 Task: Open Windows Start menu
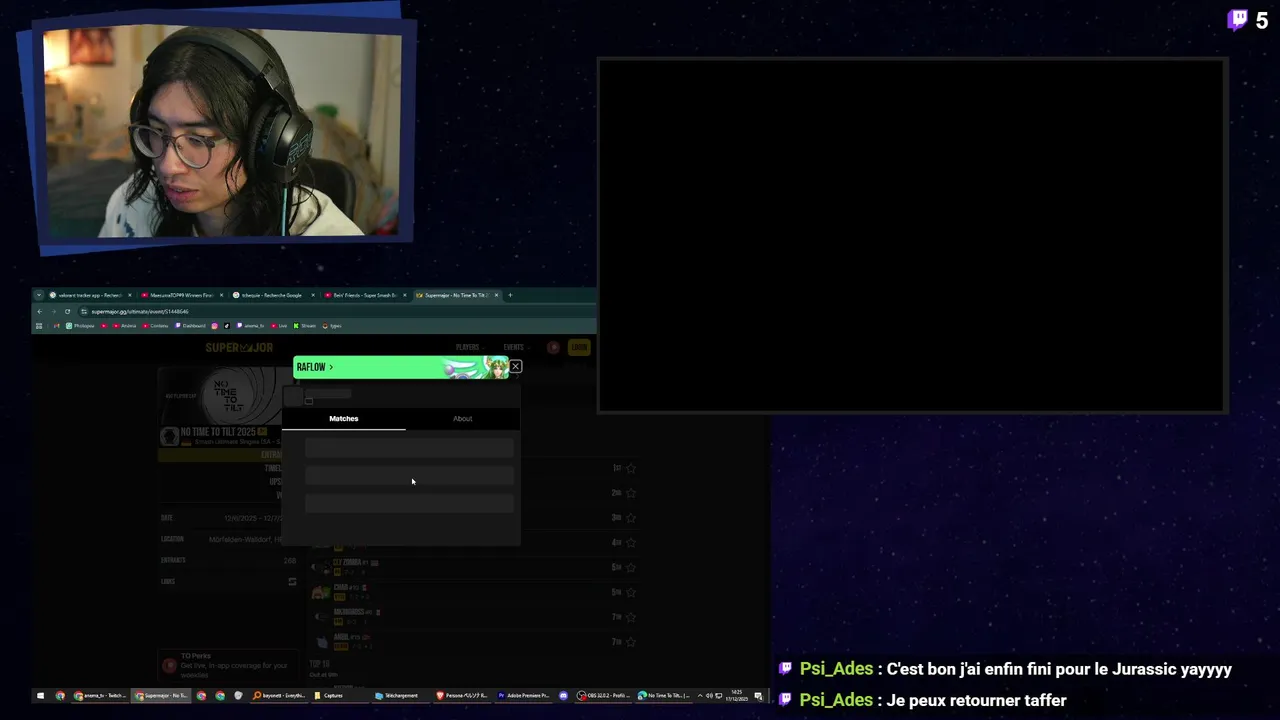pos(40,695)
